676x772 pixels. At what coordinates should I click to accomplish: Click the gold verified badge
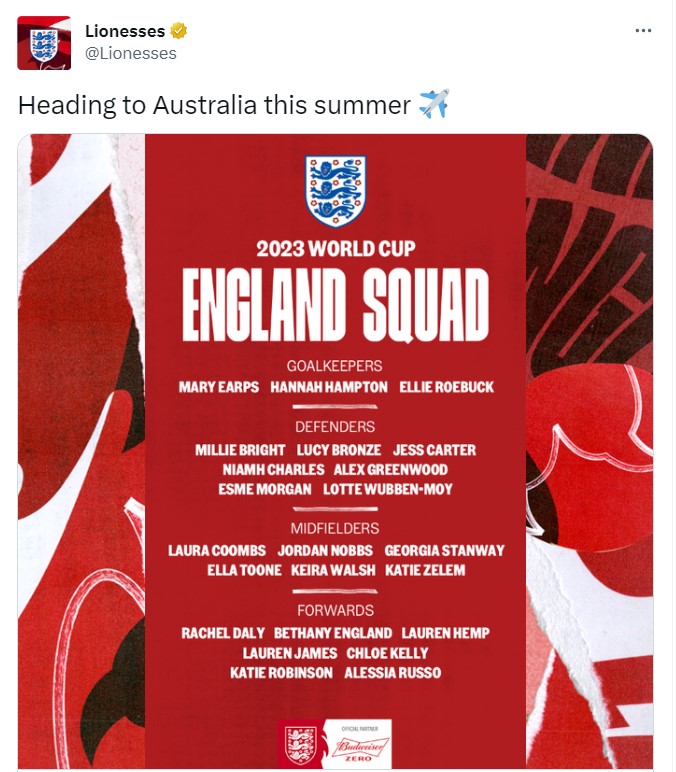[178, 31]
